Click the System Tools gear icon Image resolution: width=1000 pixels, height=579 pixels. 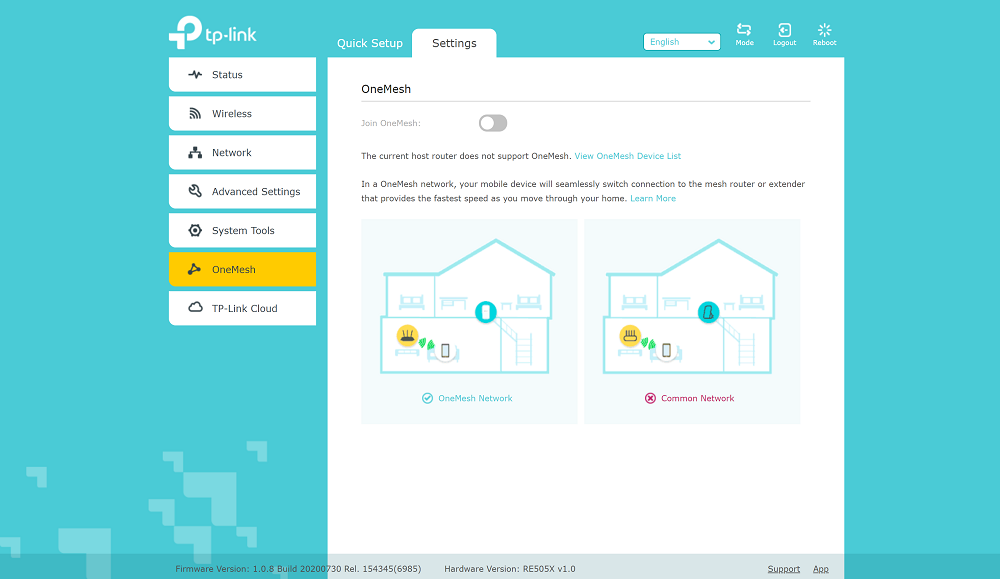coord(195,230)
